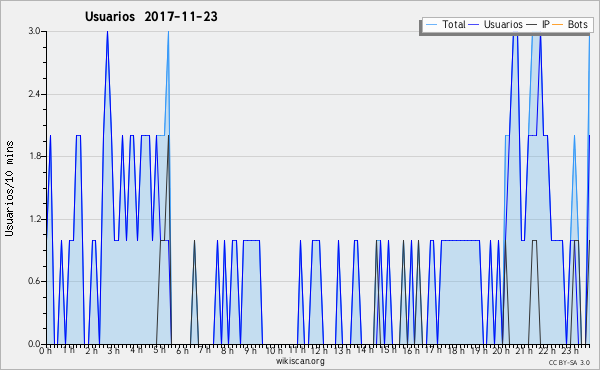Click the 'Total' legend entry
This screenshot has height=370, width=600.
[x=454, y=24]
